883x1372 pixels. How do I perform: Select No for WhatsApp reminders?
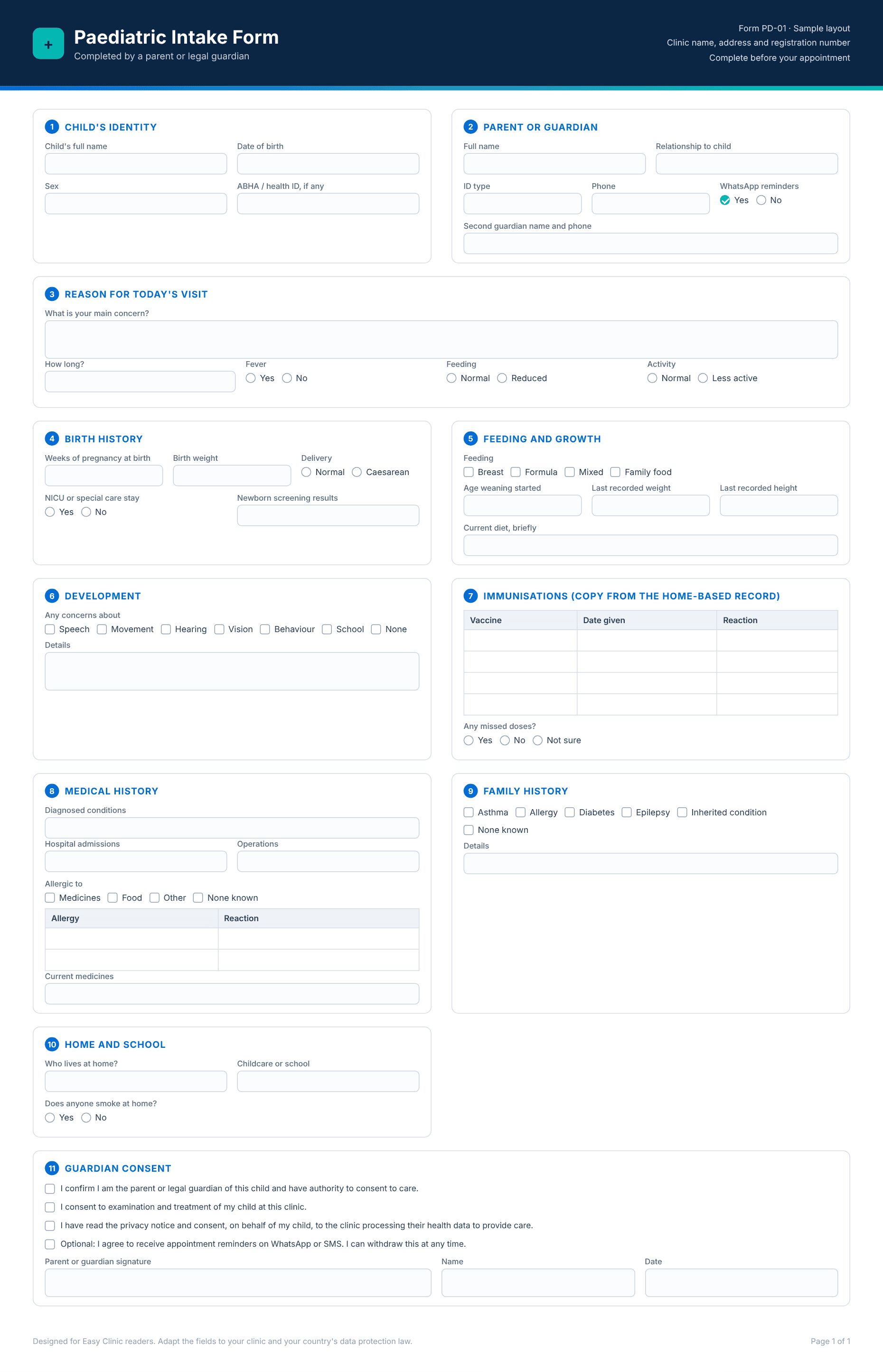click(761, 200)
